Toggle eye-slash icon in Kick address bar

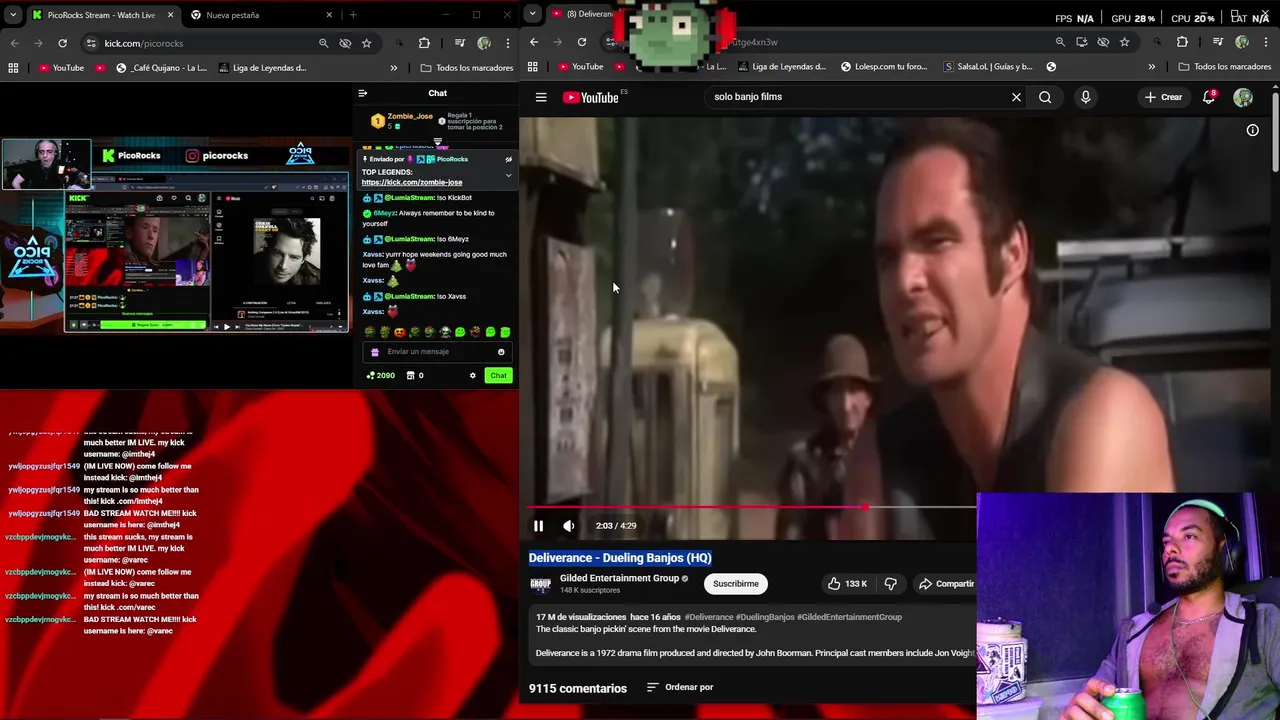point(345,43)
